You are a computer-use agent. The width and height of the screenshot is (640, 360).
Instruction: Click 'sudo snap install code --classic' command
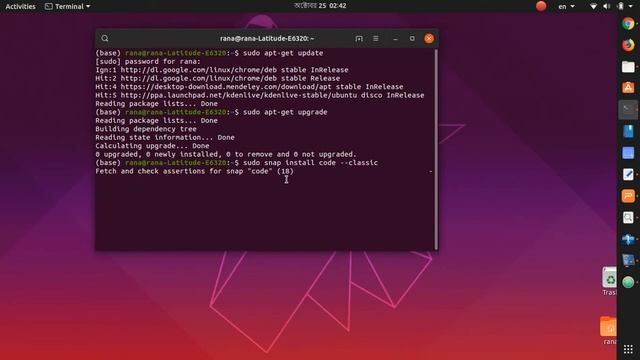[x=311, y=163]
